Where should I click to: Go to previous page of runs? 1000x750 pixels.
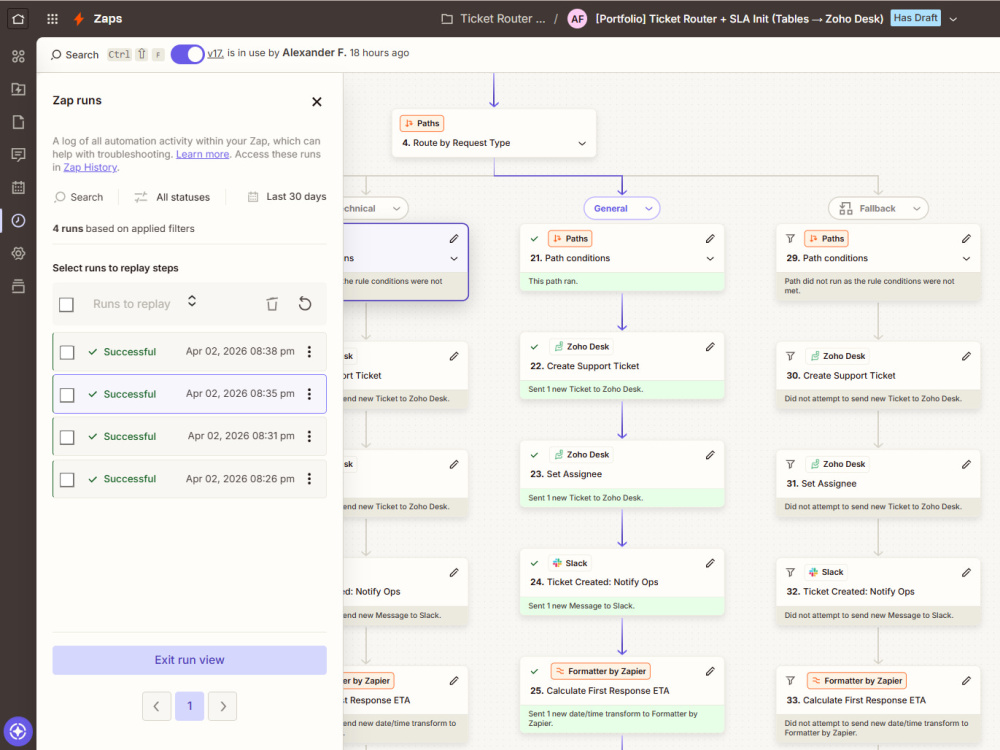156,706
